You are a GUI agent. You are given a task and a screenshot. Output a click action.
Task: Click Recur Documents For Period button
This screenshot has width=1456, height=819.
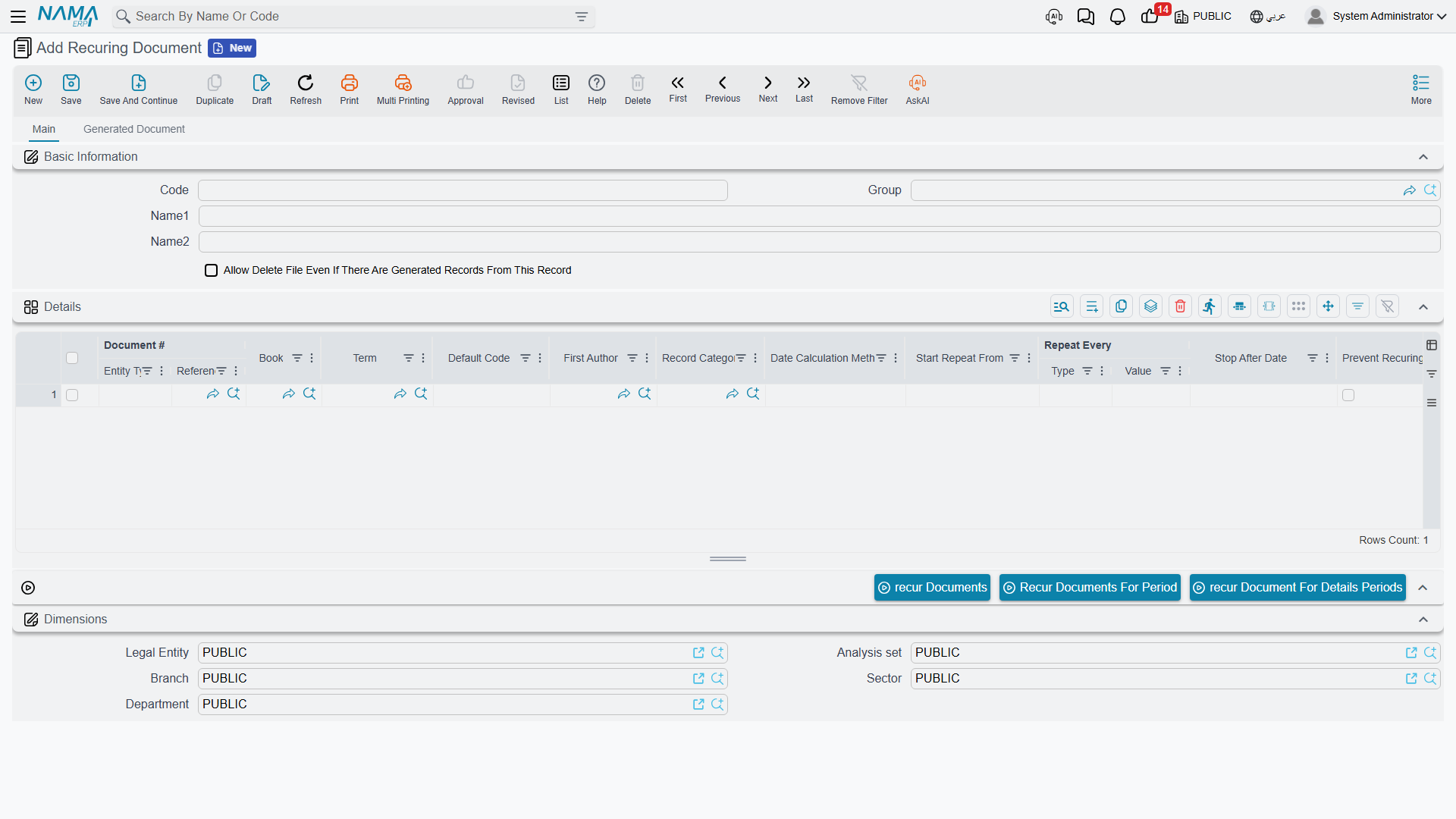[1090, 588]
